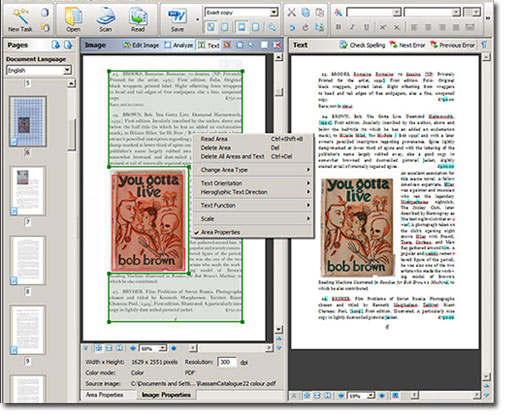The height and width of the screenshot is (415, 510).
Task: Click the Read button in the main toolbar
Action: point(138,20)
